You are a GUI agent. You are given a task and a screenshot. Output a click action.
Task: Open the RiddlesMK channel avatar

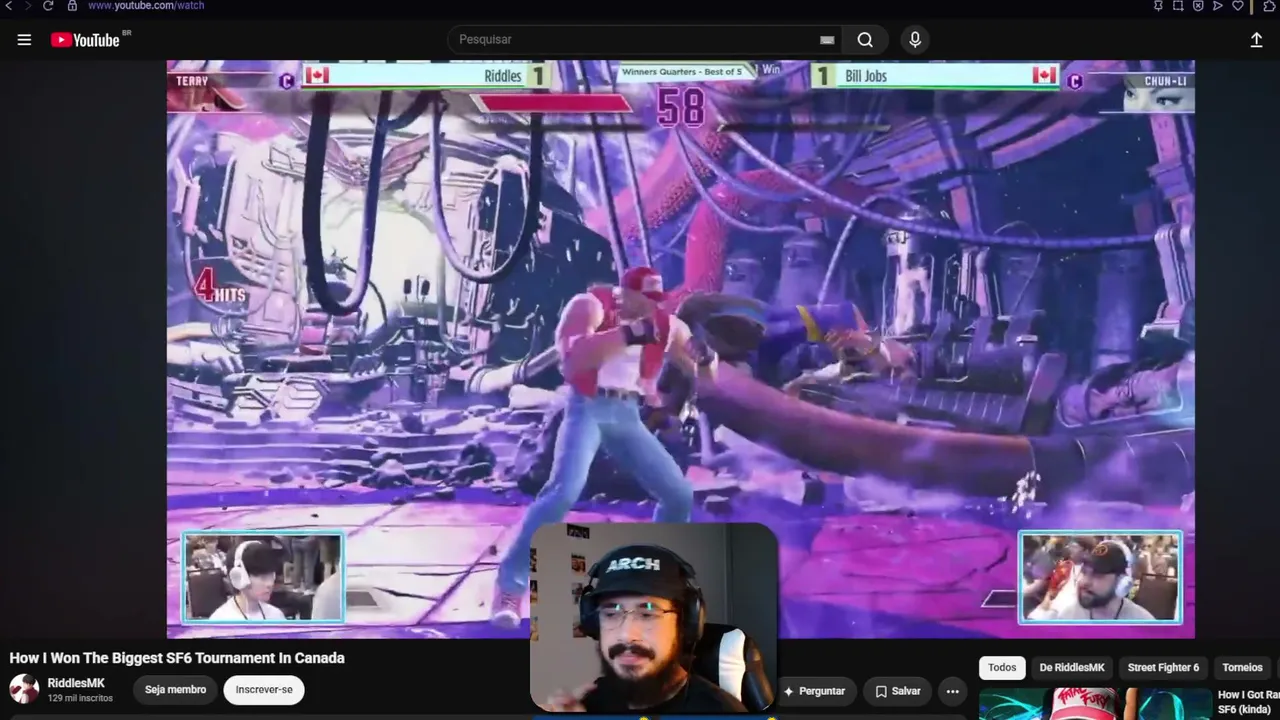24,689
